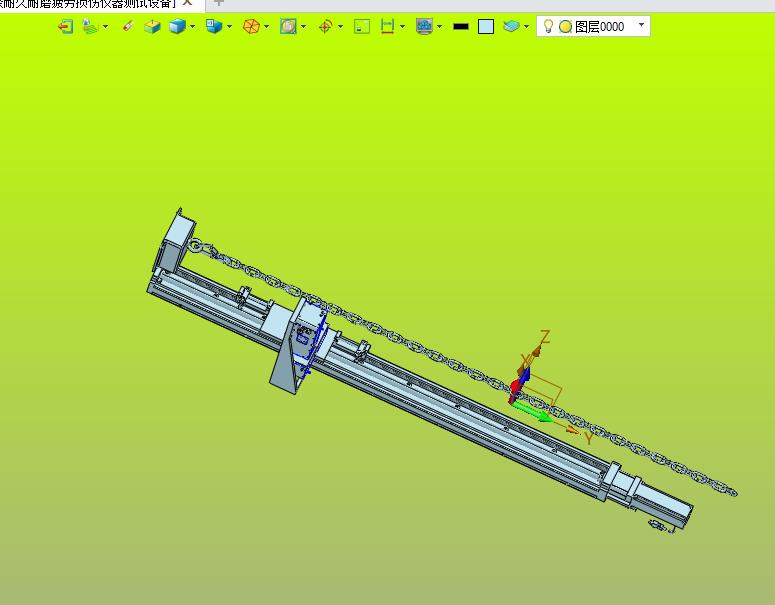Expand the blue shaded cube dropdown arrow
This screenshot has height=605, width=775.
(x=192, y=27)
